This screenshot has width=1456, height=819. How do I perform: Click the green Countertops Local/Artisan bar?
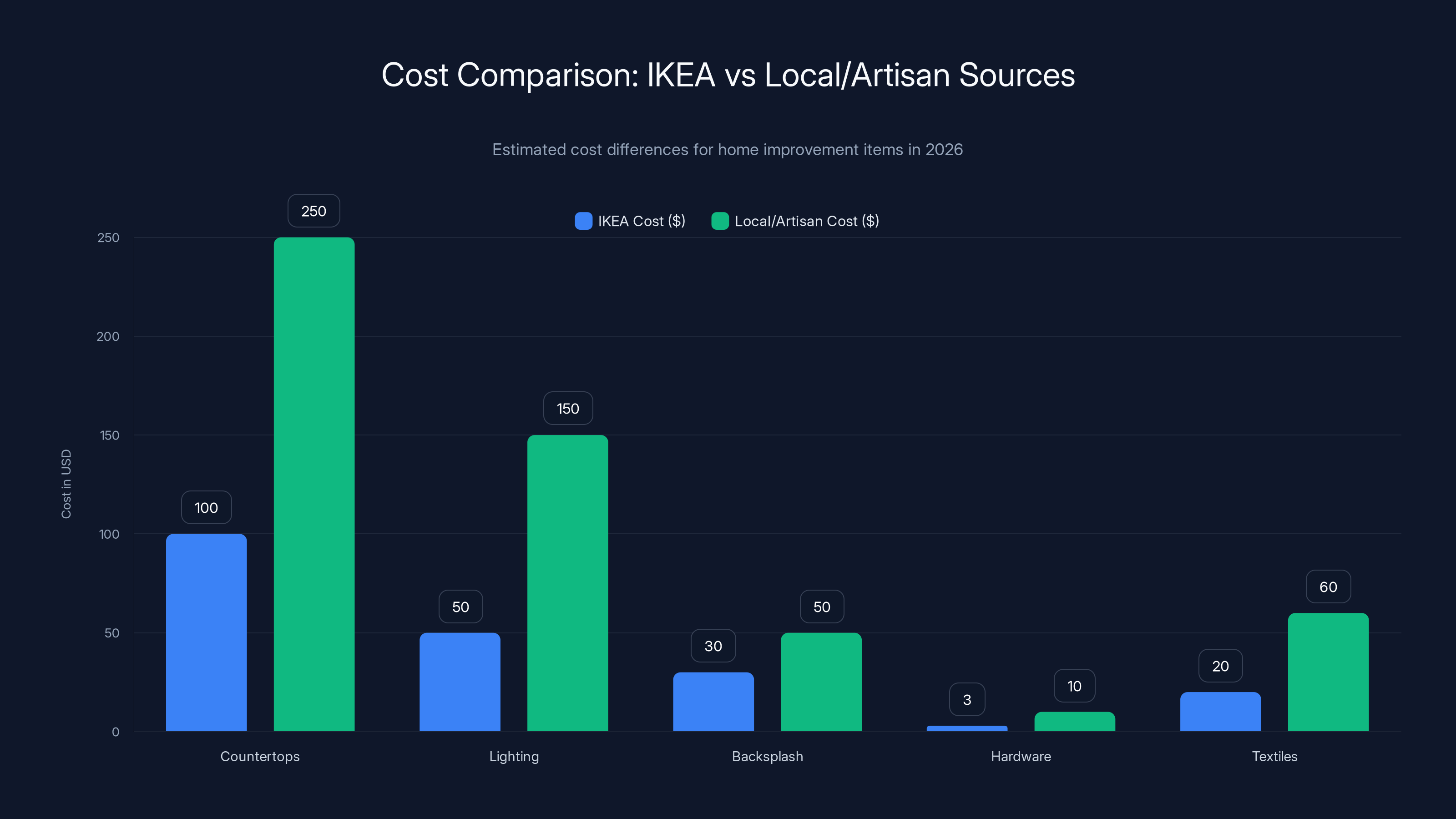click(314, 485)
